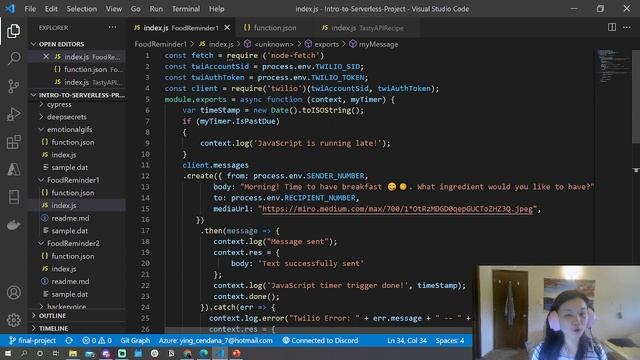Open editor More Actions ellipsis

[627, 27]
